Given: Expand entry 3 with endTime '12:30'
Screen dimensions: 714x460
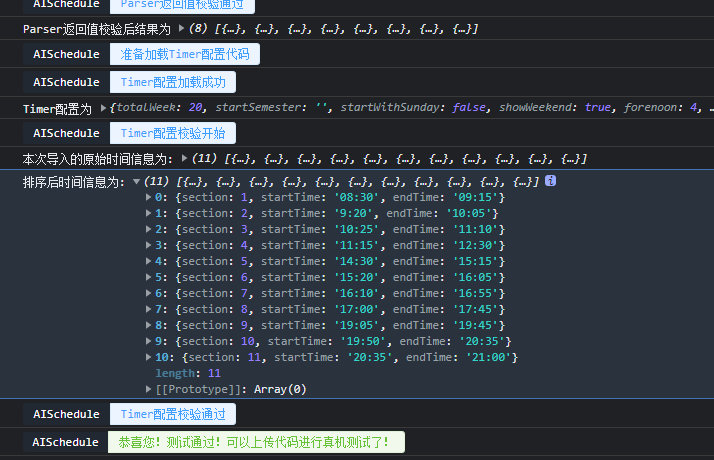Looking at the screenshot, I should [149, 246].
